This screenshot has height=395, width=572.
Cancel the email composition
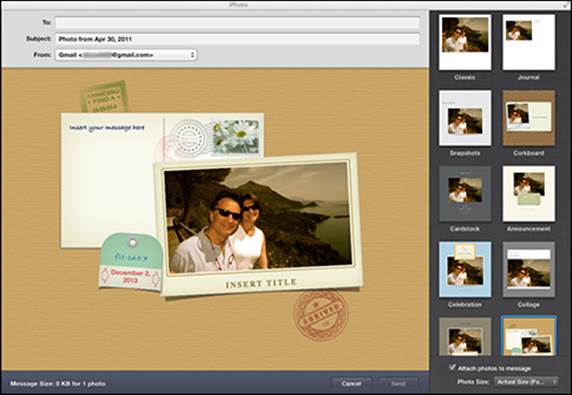pyautogui.click(x=352, y=383)
